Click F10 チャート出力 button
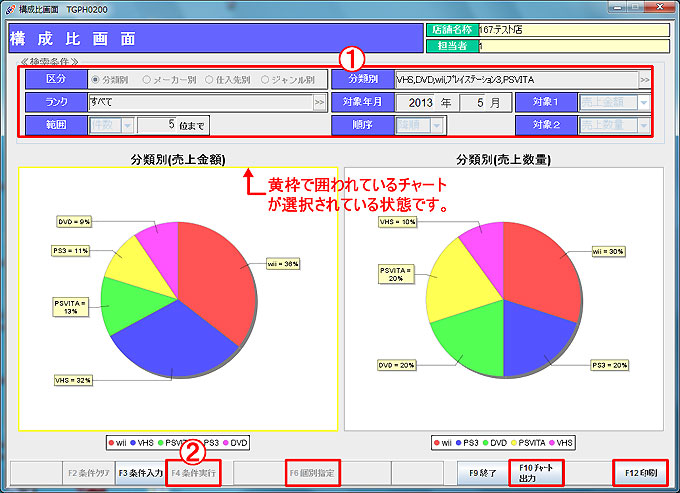 coord(536,473)
